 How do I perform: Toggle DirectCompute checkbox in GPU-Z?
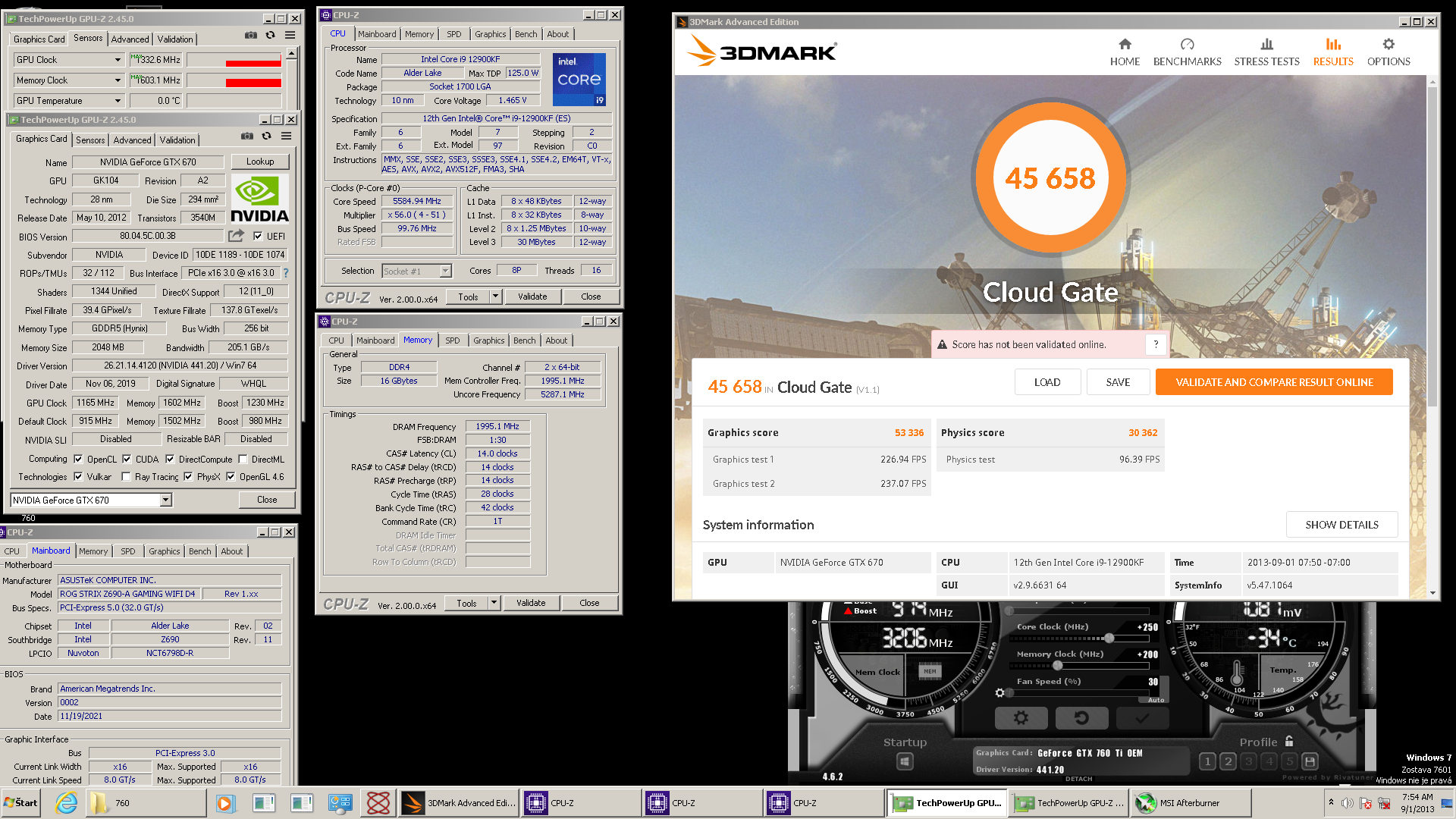pos(170,460)
